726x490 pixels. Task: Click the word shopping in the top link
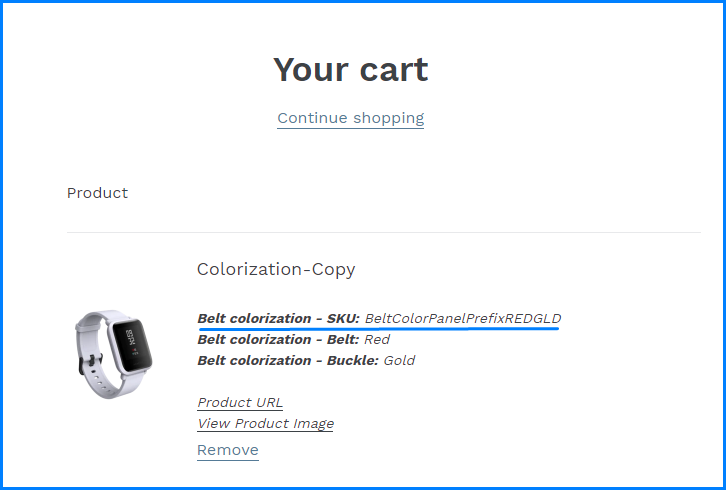pos(388,118)
